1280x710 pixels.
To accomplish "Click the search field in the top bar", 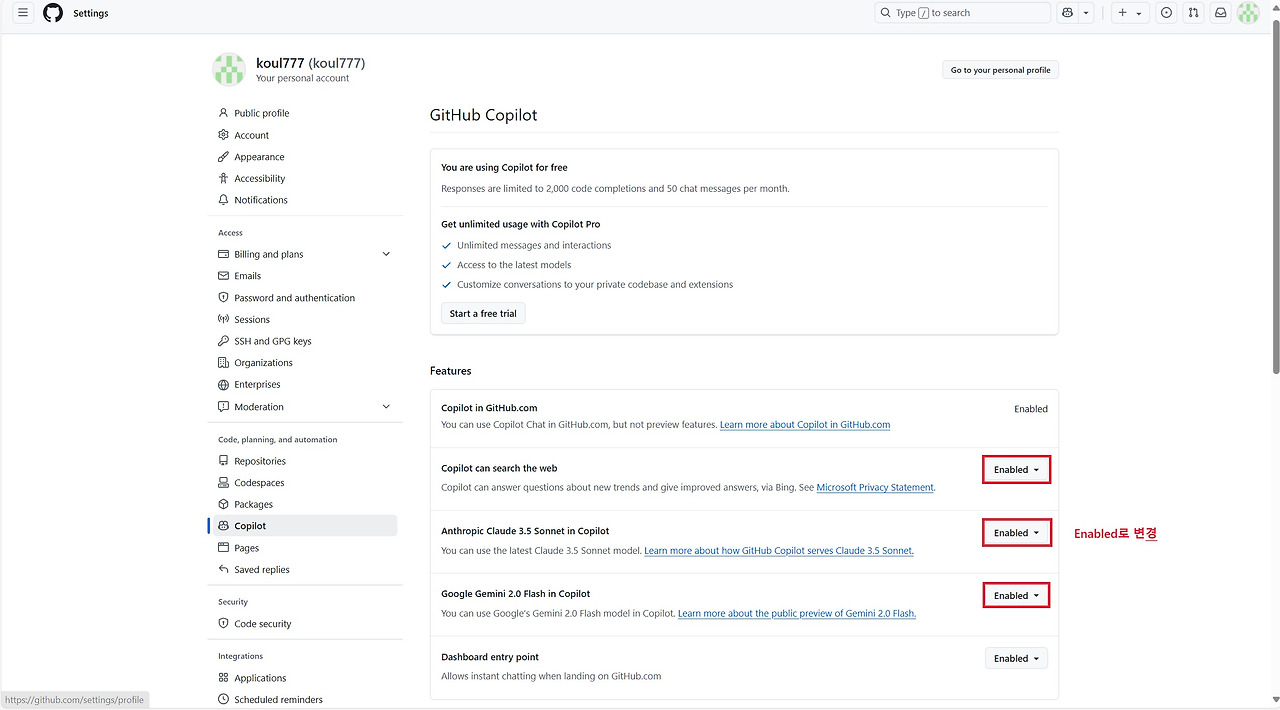I will [960, 12].
